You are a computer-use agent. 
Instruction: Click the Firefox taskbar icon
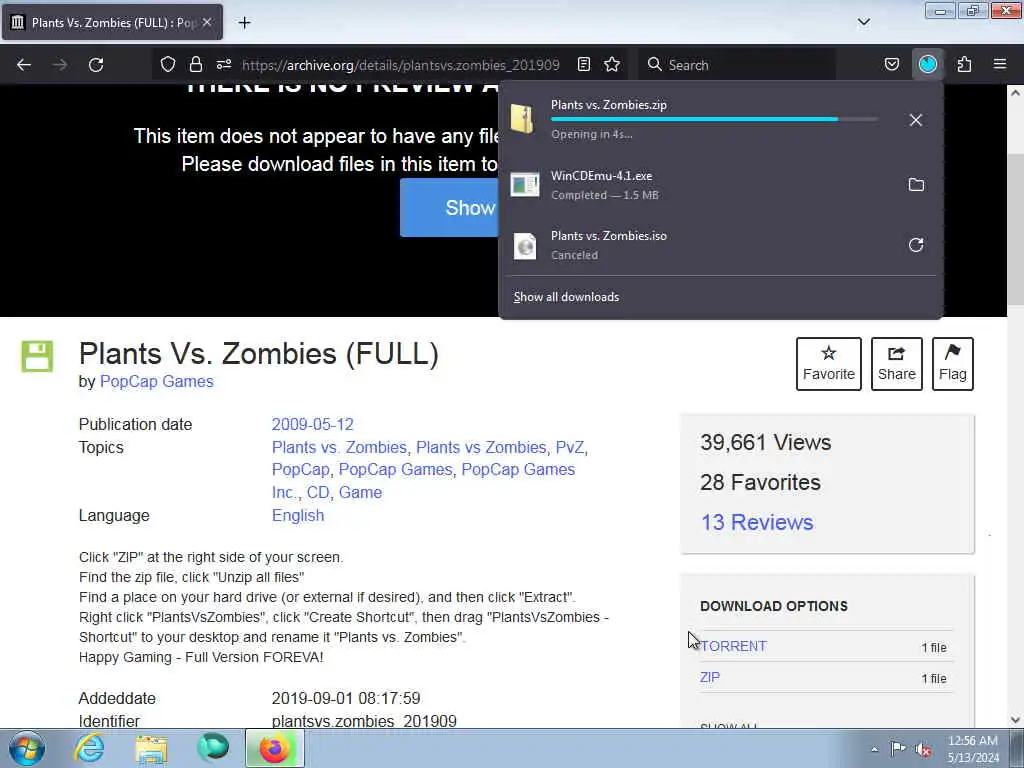[275, 748]
